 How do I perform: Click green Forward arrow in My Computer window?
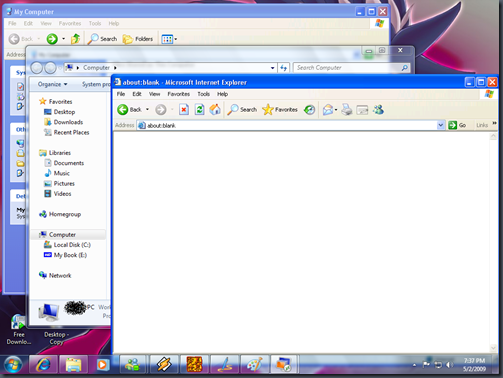coord(52,39)
